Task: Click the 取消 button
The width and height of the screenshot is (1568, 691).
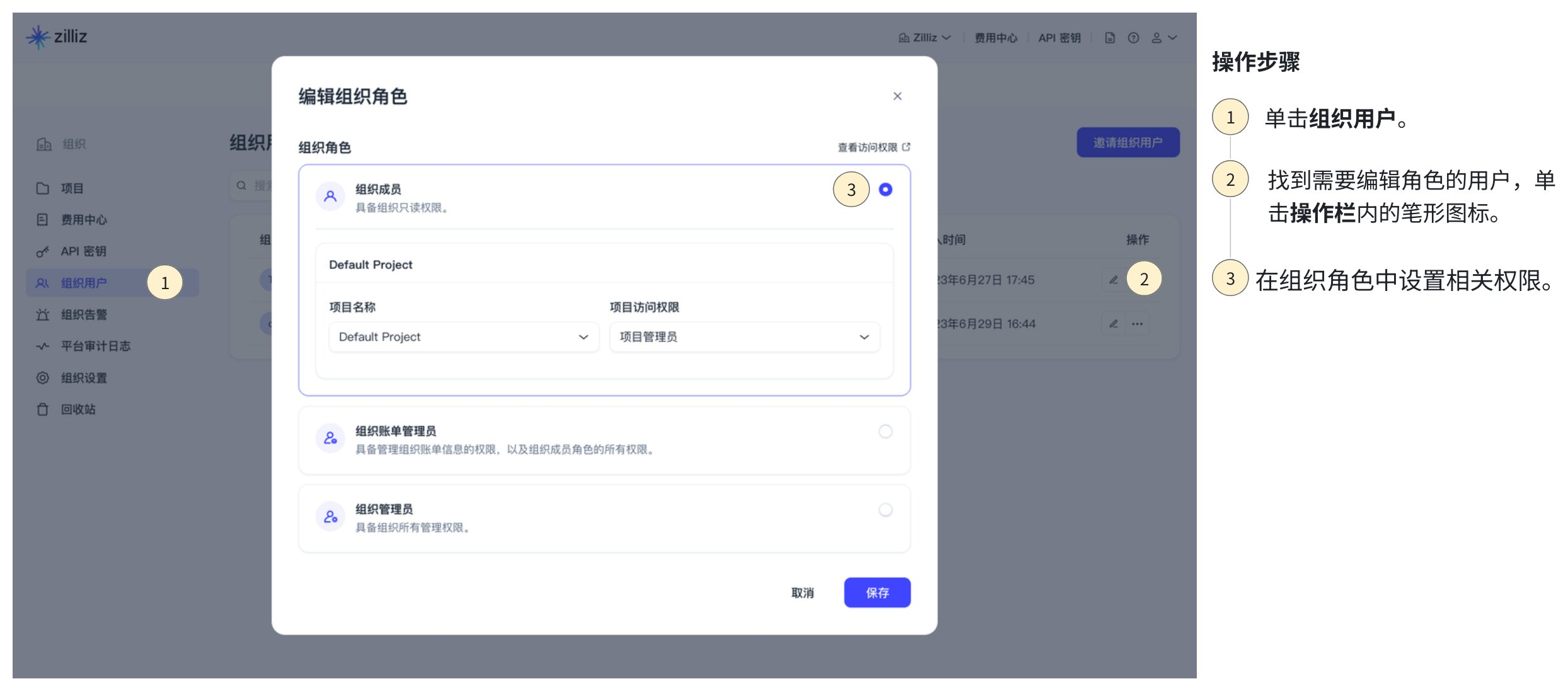Action: pos(802,592)
